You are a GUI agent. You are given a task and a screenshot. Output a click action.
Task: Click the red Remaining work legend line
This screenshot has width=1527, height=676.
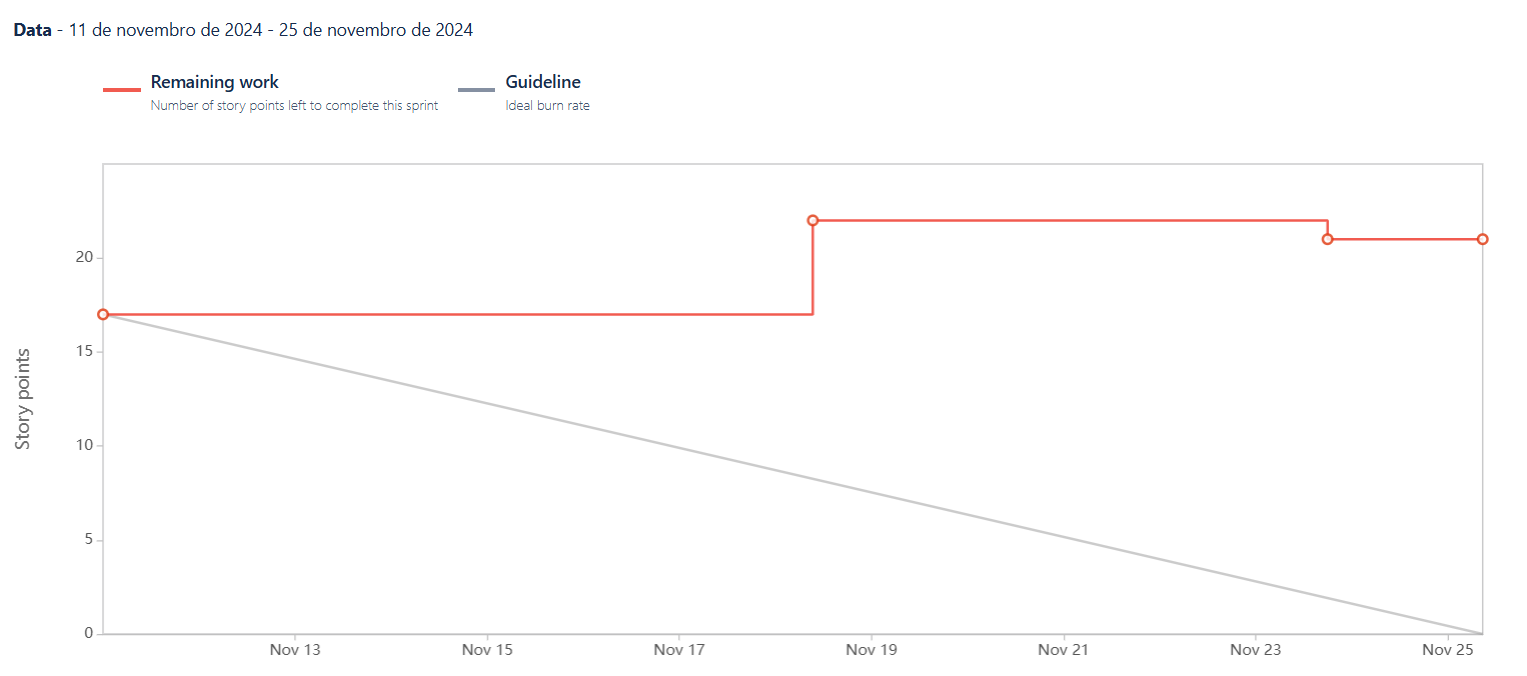coord(121,90)
